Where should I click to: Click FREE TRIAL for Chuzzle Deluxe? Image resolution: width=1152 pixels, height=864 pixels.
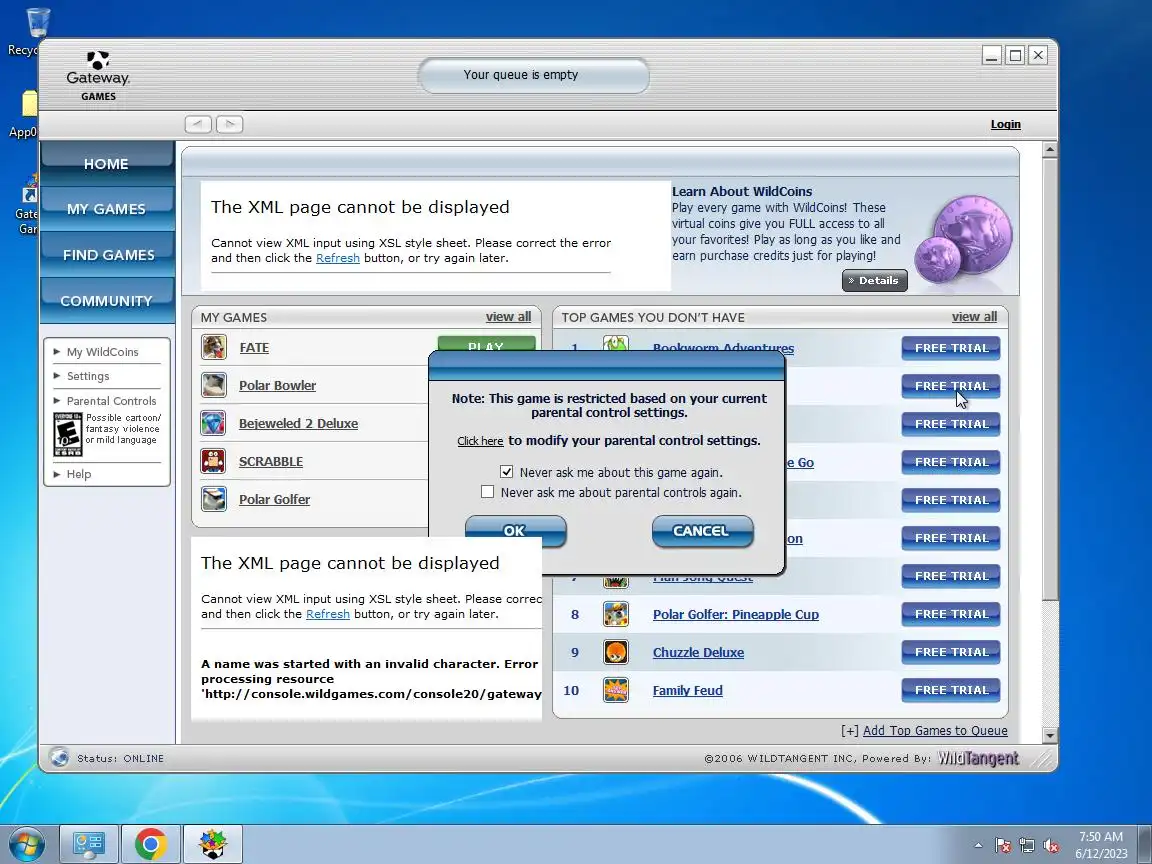coord(951,652)
